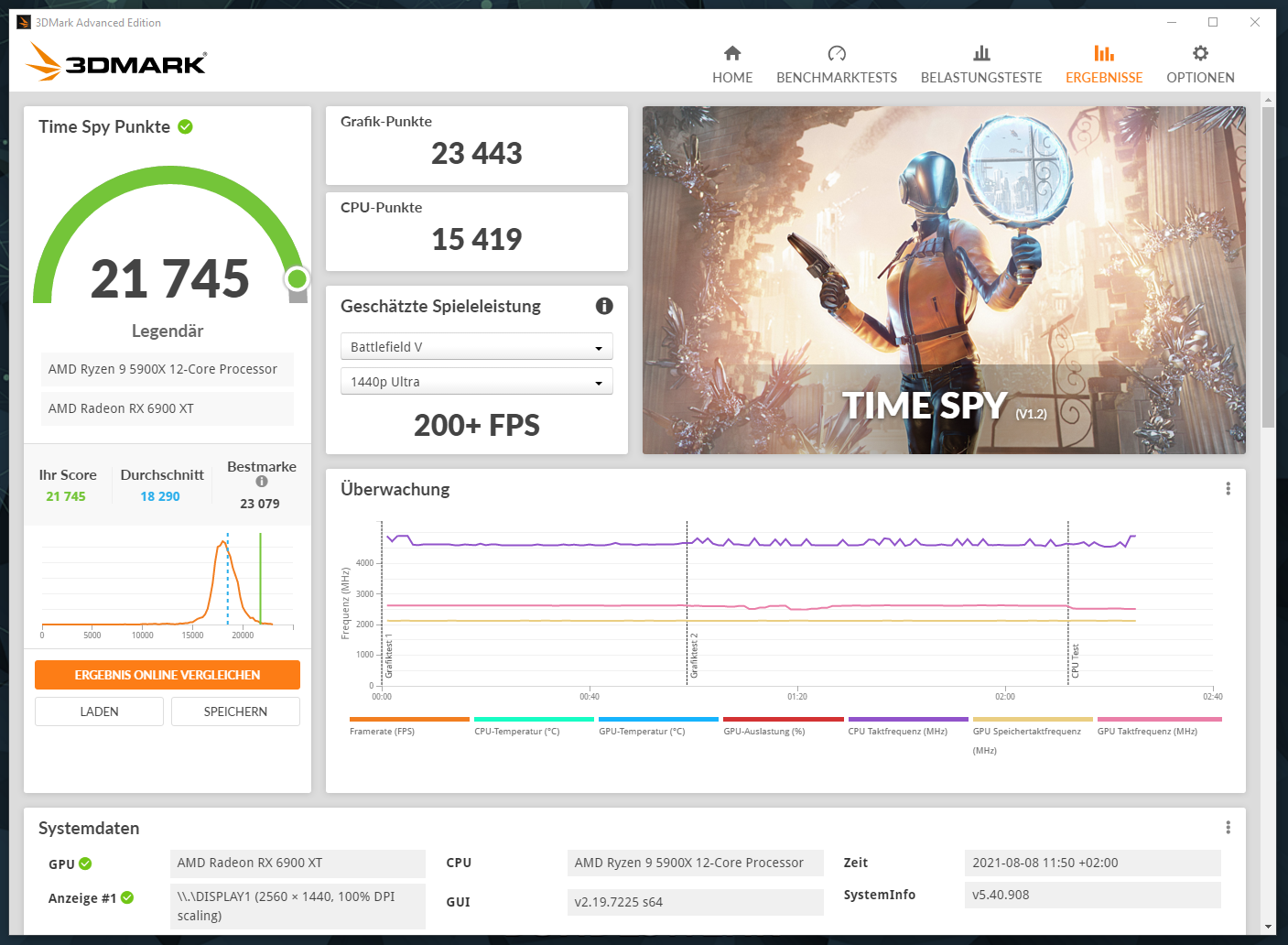This screenshot has width=1288, height=945.
Task: Click info icon beside Geschätzte Spieleleistung
Action: [x=604, y=306]
